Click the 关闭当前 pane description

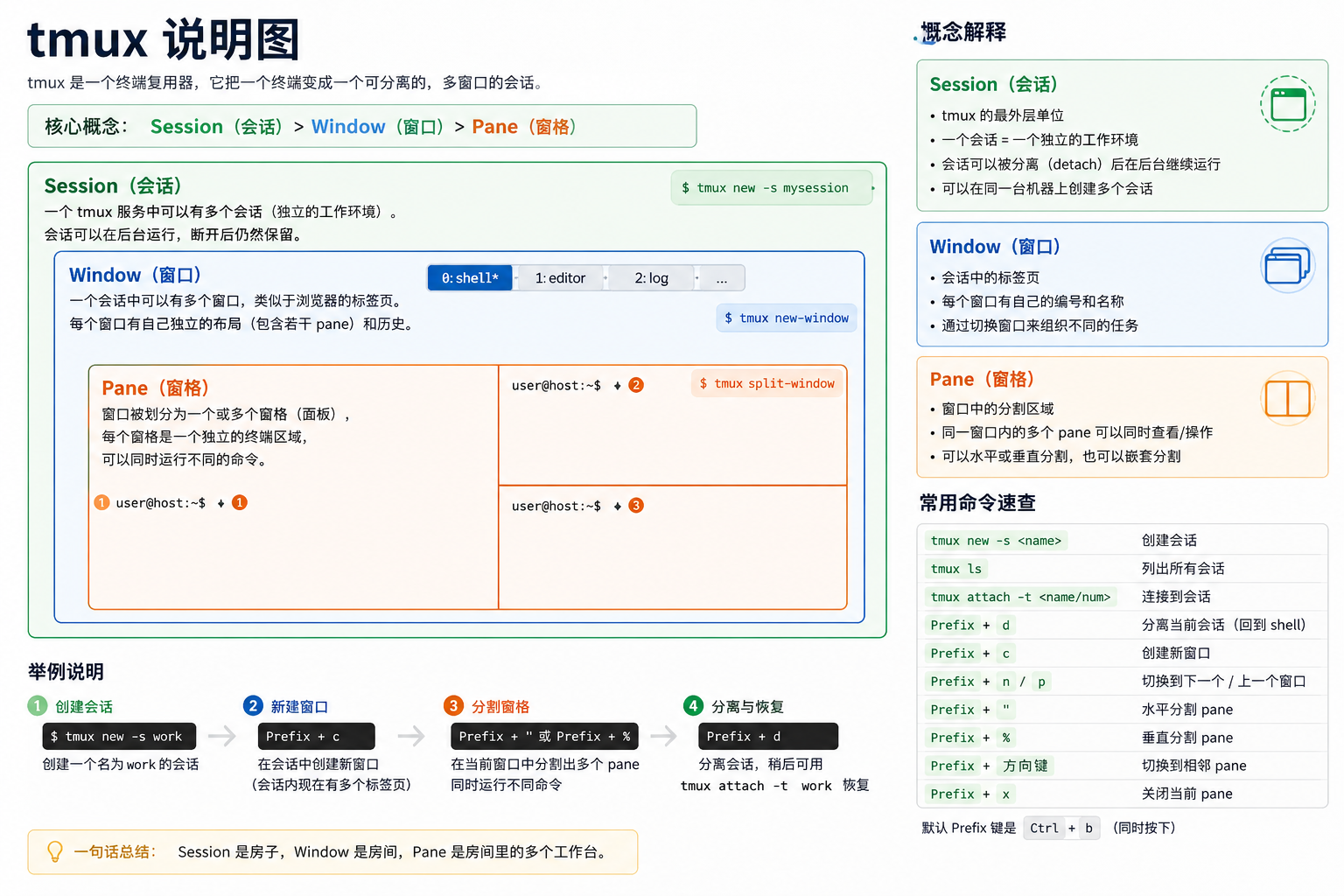click(x=1187, y=794)
